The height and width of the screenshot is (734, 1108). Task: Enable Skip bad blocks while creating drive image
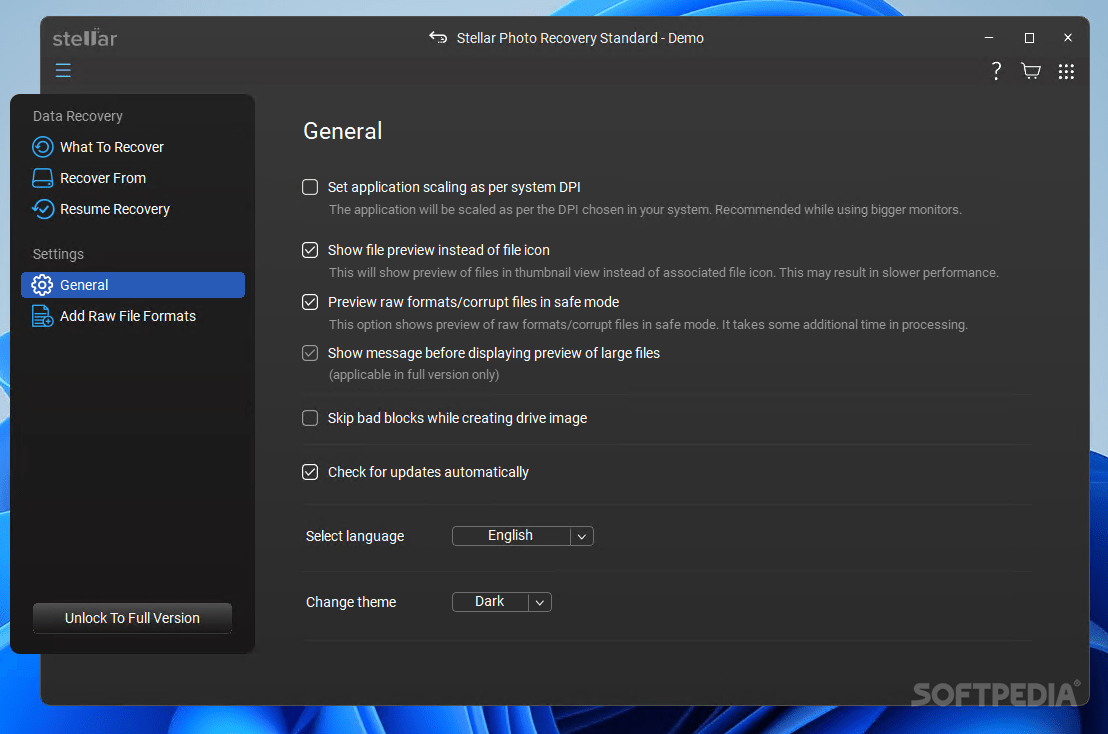(310, 418)
